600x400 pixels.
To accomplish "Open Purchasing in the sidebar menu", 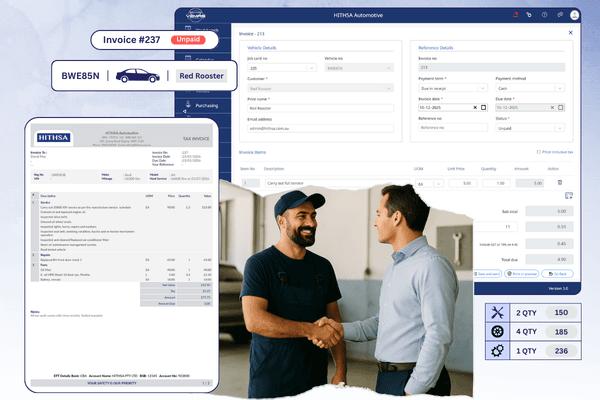I will (207, 105).
